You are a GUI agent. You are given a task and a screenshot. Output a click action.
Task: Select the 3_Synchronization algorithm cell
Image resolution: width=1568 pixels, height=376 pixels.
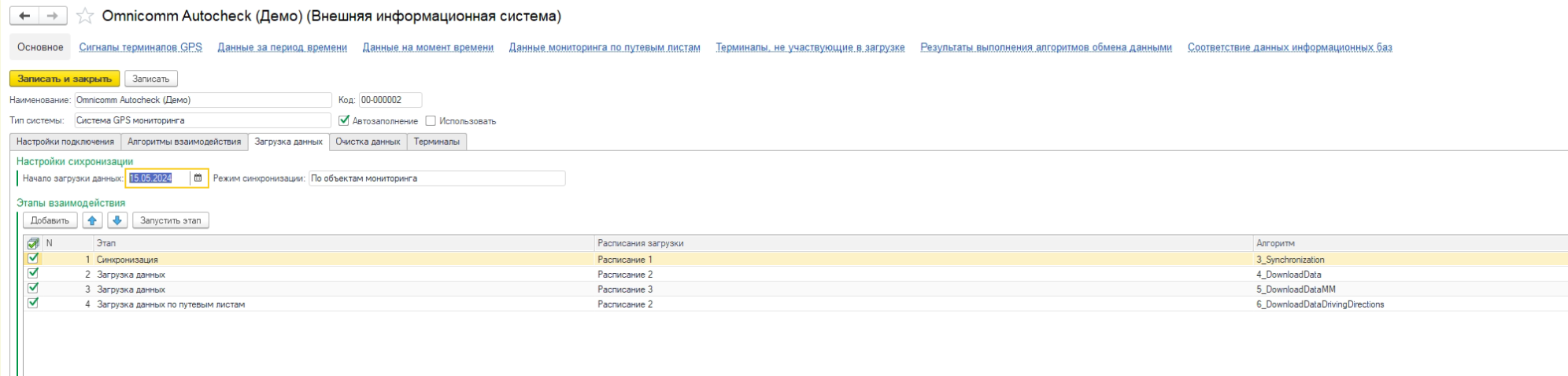(x=1411, y=259)
